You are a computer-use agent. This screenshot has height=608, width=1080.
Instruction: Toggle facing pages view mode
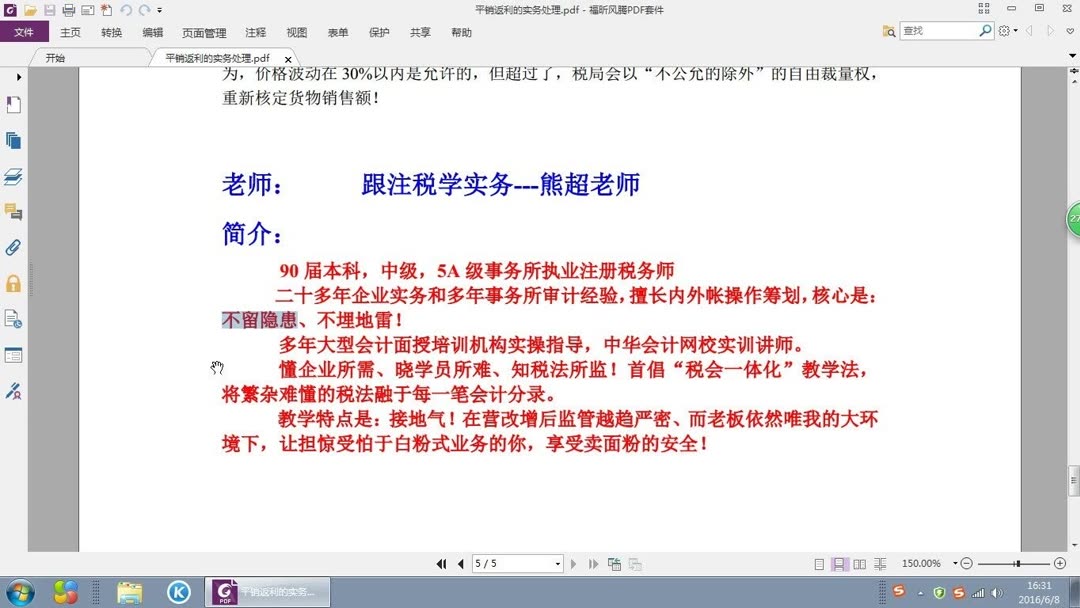click(x=858, y=563)
